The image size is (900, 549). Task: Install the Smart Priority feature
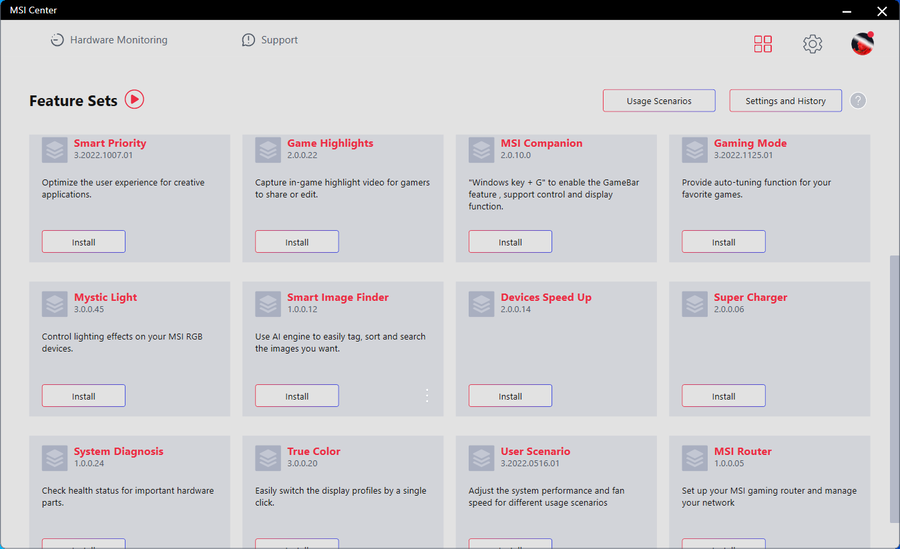pyautogui.click(x=84, y=242)
